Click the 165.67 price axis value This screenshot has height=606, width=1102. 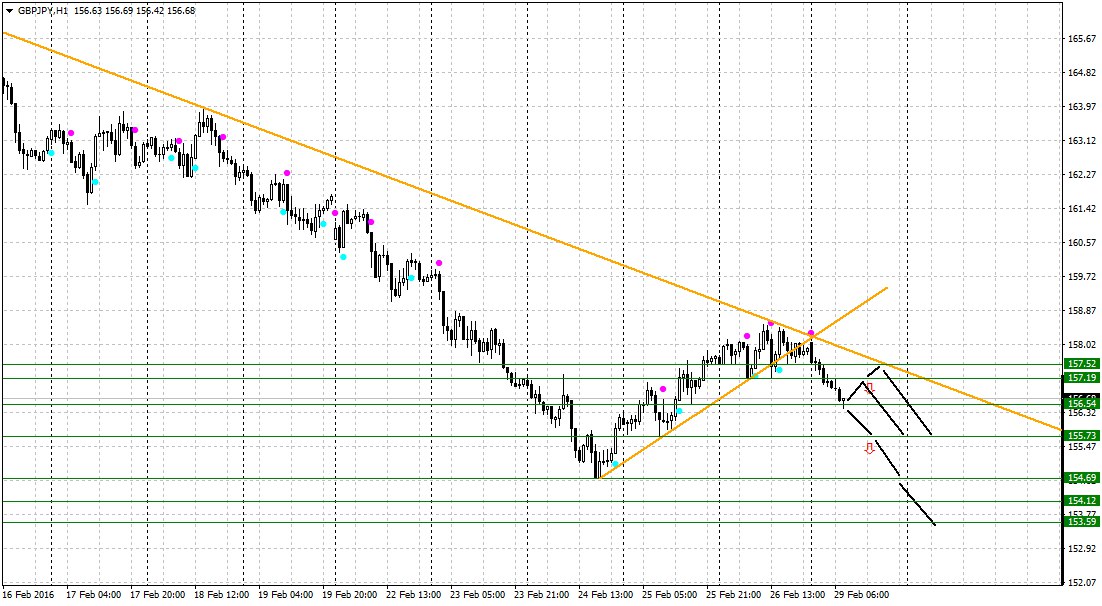tap(1082, 39)
